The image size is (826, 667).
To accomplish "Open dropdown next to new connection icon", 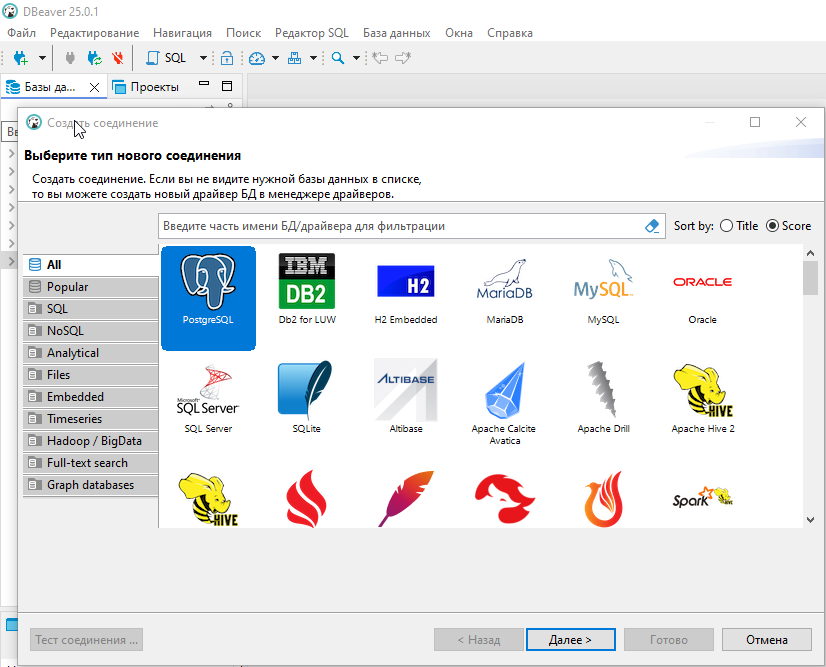I will pos(42,58).
